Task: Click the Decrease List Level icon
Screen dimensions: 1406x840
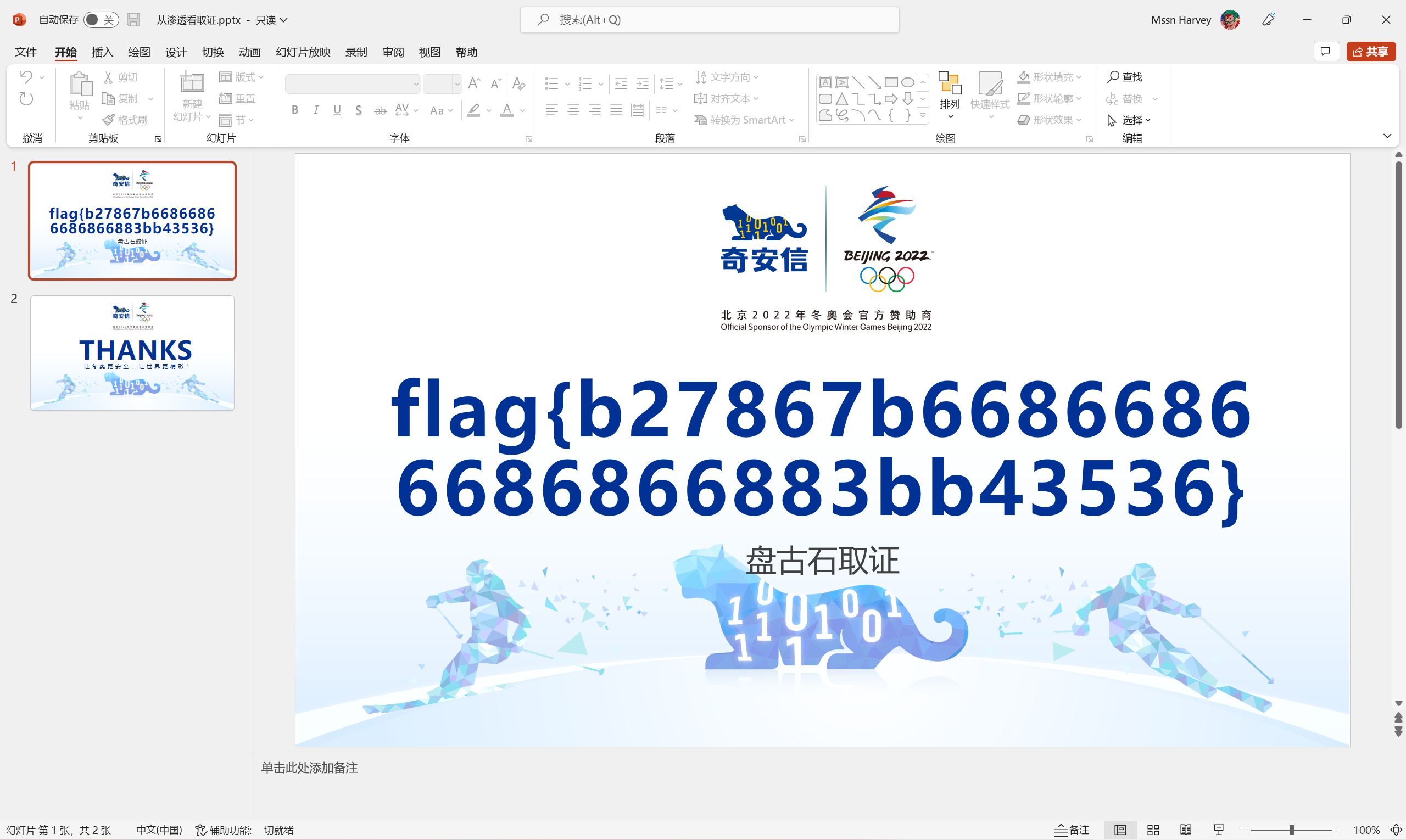Action: [621, 84]
